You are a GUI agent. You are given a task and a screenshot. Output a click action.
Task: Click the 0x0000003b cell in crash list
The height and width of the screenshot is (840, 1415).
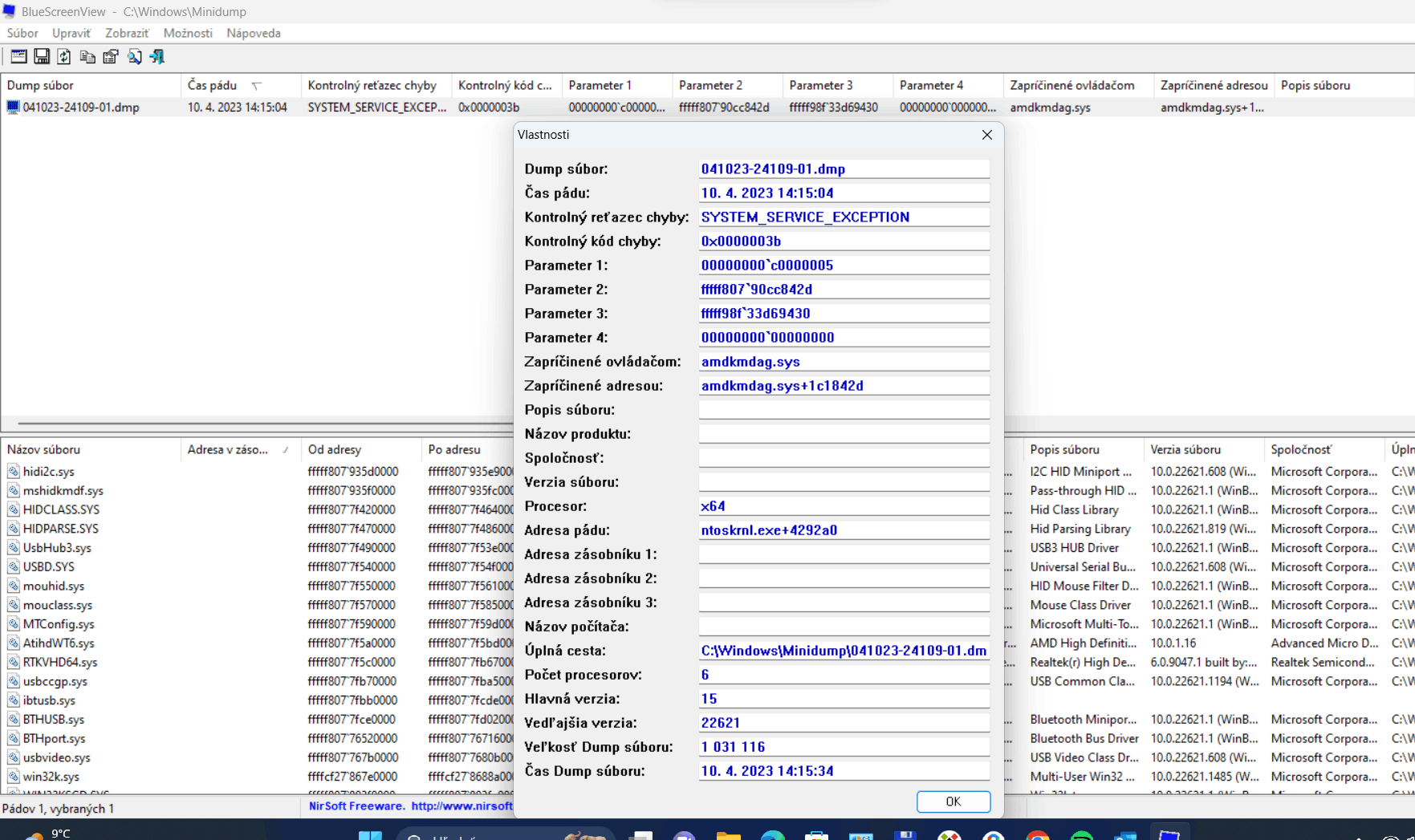click(489, 108)
